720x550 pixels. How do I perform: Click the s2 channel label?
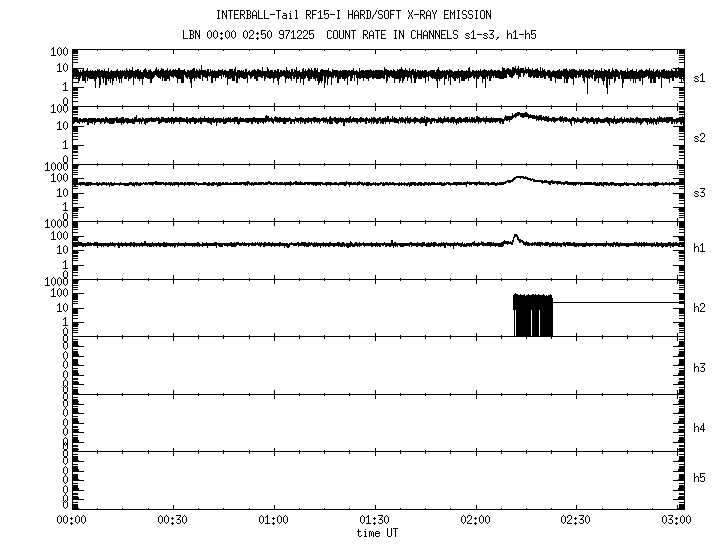pos(699,138)
